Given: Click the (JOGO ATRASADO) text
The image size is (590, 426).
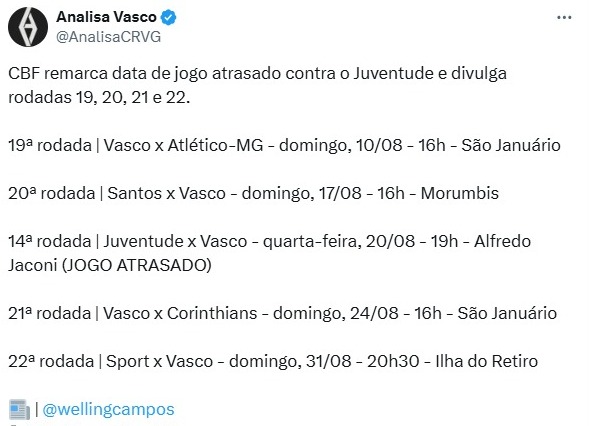Looking at the screenshot, I should coord(137,265).
